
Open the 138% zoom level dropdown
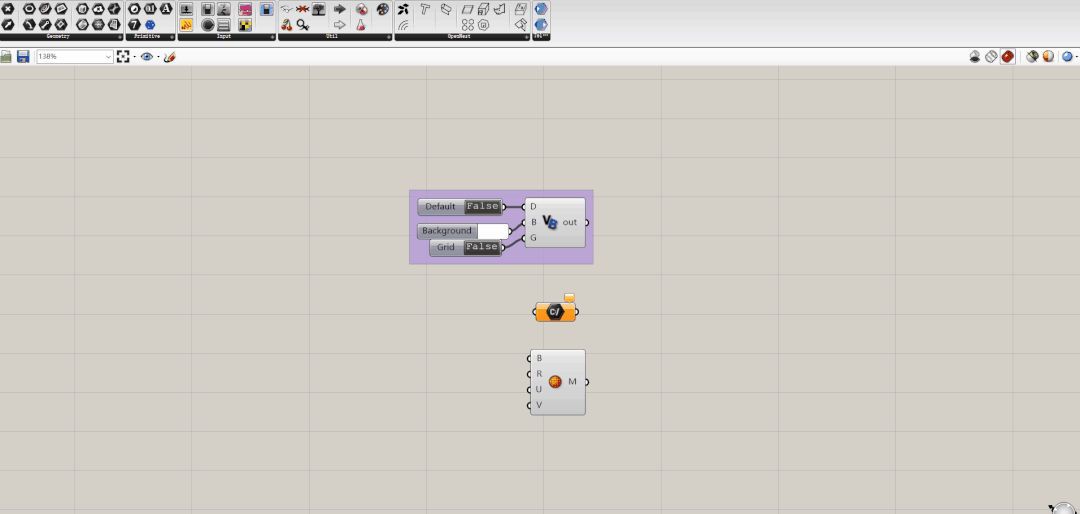pos(75,56)
